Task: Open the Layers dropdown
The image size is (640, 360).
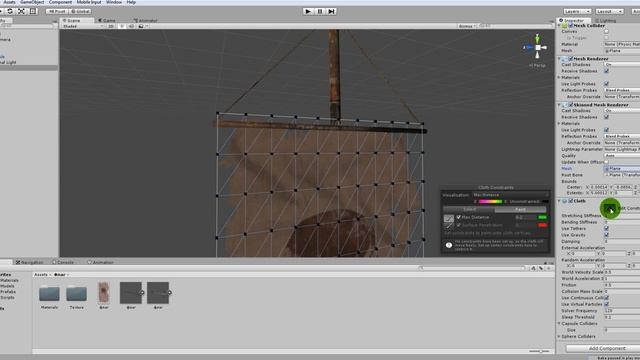Action: click(577, 11)
